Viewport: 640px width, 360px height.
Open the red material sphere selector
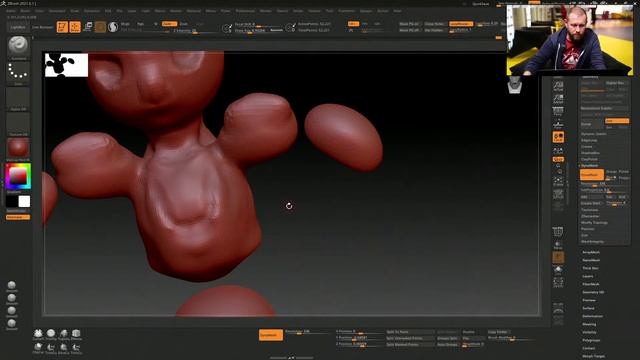point(18,148)
